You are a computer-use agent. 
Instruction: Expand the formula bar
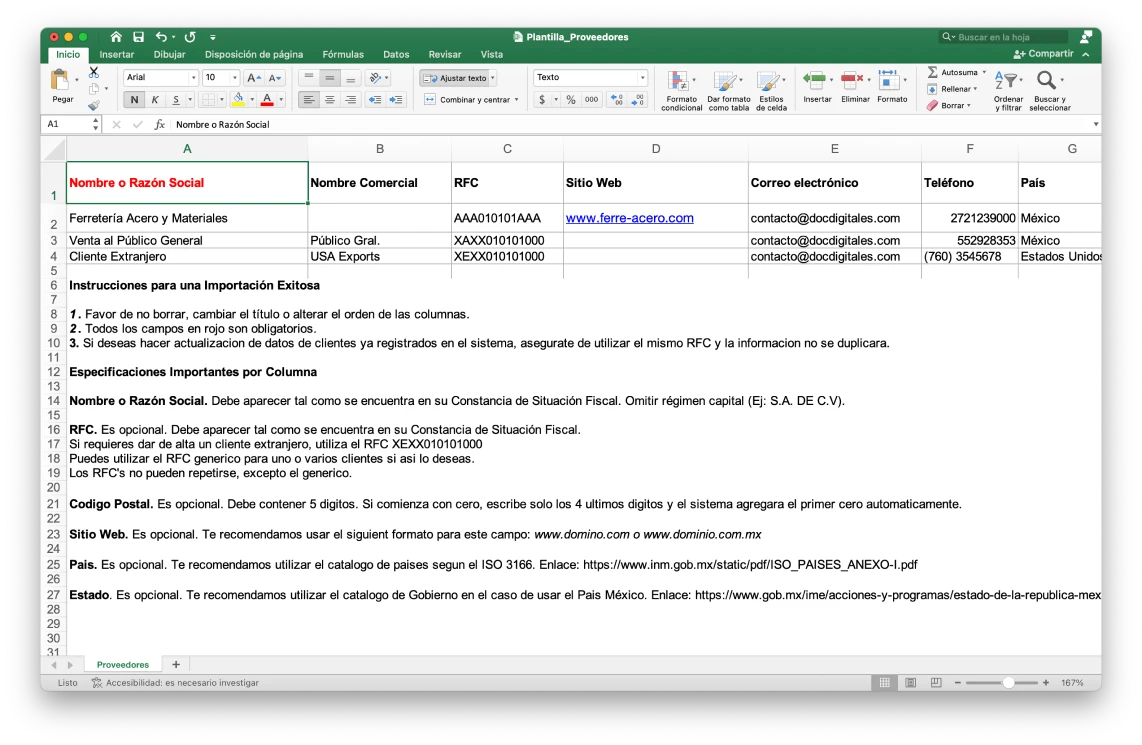1095,125
